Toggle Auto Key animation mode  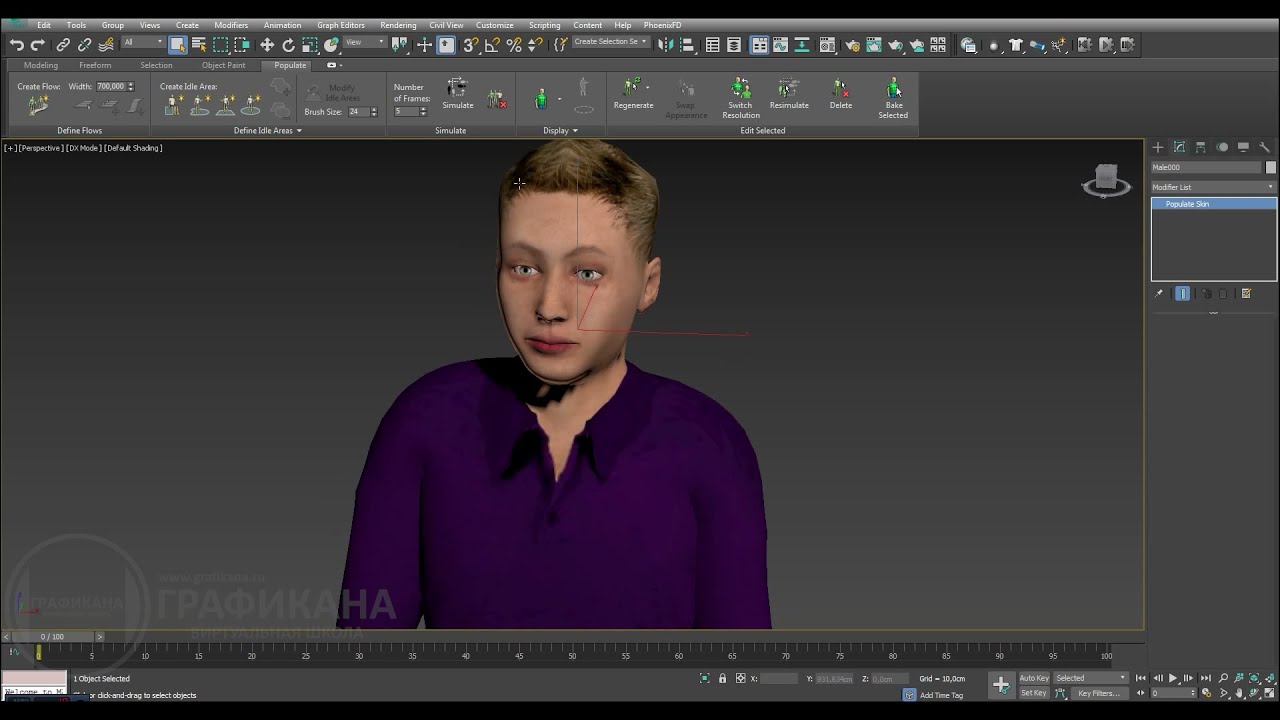pos(1034,678)
